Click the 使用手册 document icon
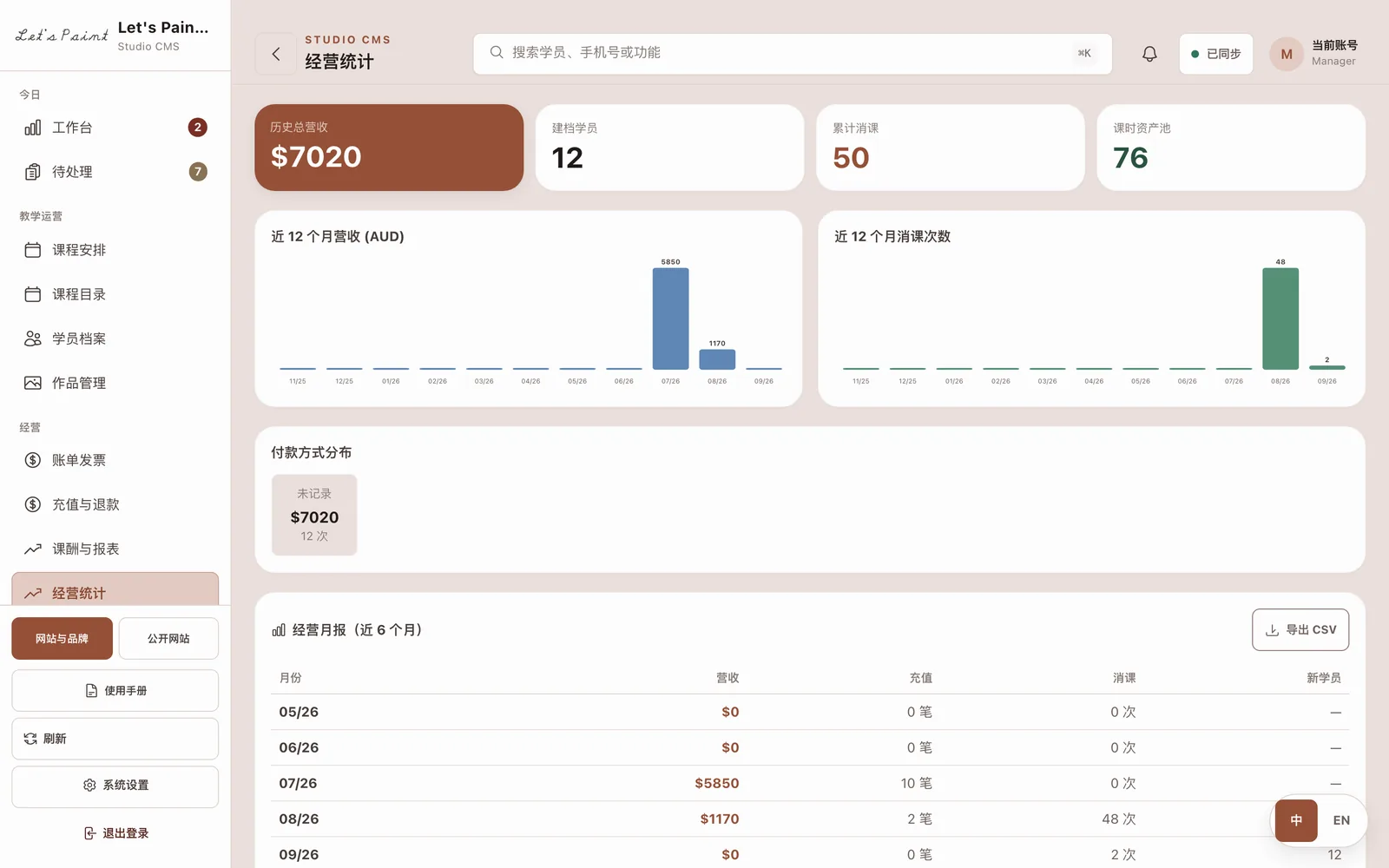 coord(91,691)
